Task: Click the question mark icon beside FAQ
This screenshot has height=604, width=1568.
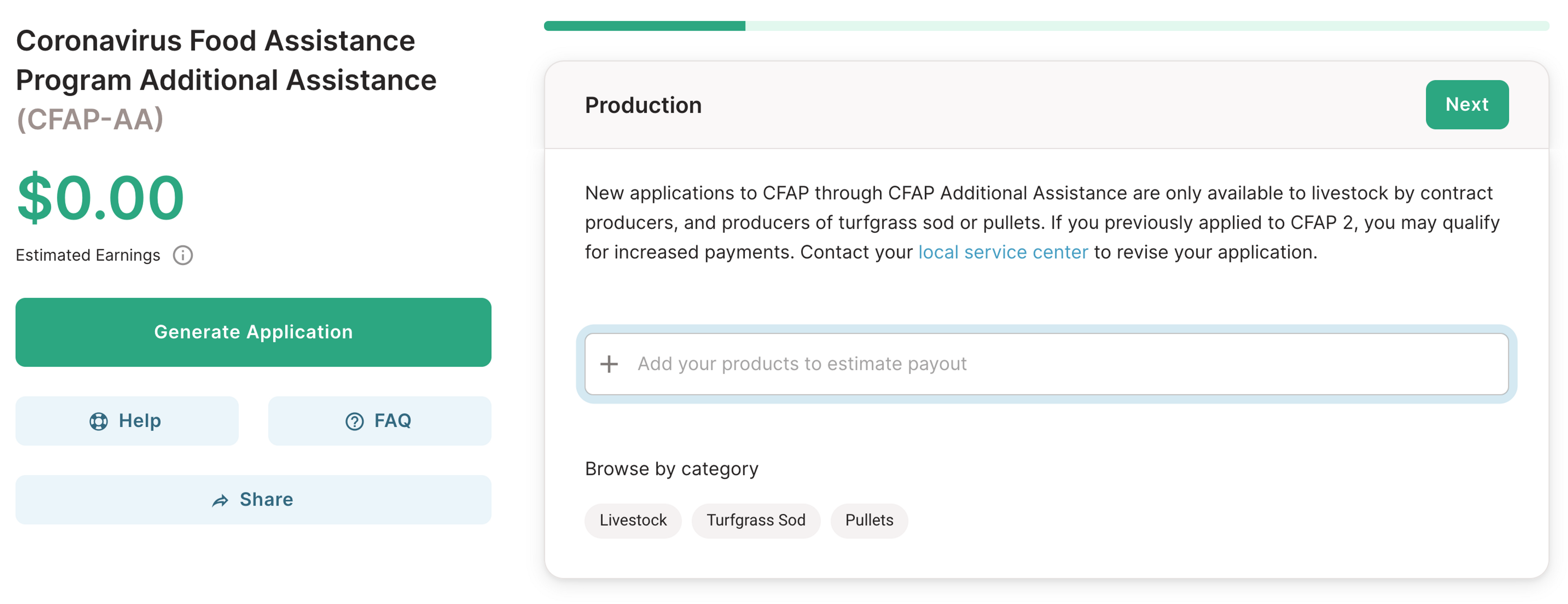Action: [354, 421]
